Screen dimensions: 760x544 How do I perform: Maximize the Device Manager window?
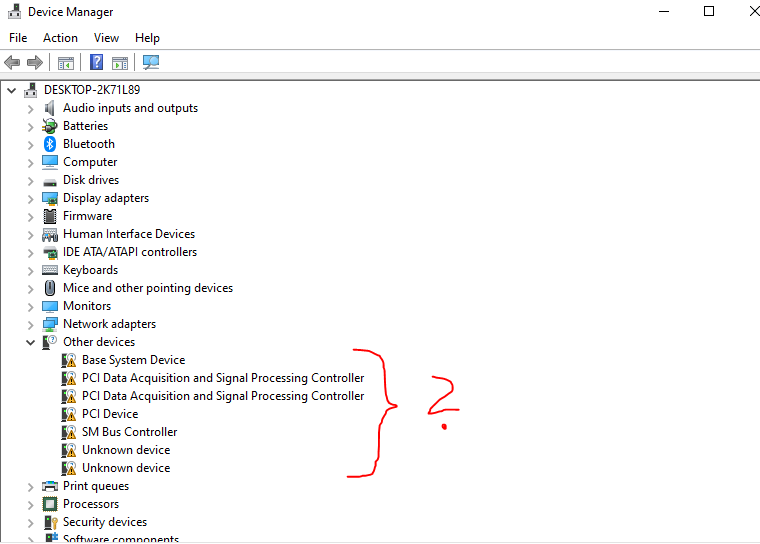[709, 11]
